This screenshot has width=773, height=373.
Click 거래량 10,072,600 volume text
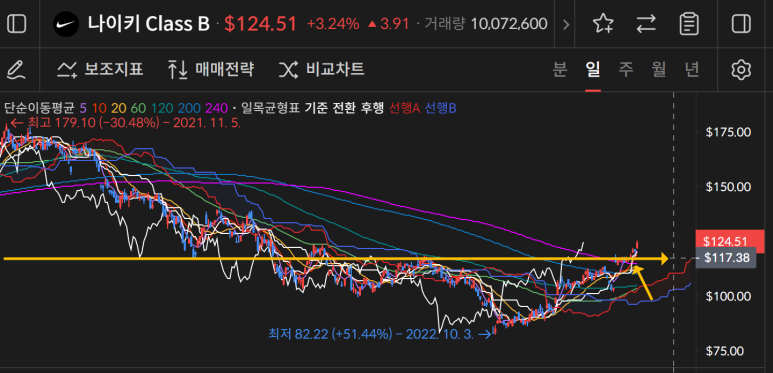point(486,24)
